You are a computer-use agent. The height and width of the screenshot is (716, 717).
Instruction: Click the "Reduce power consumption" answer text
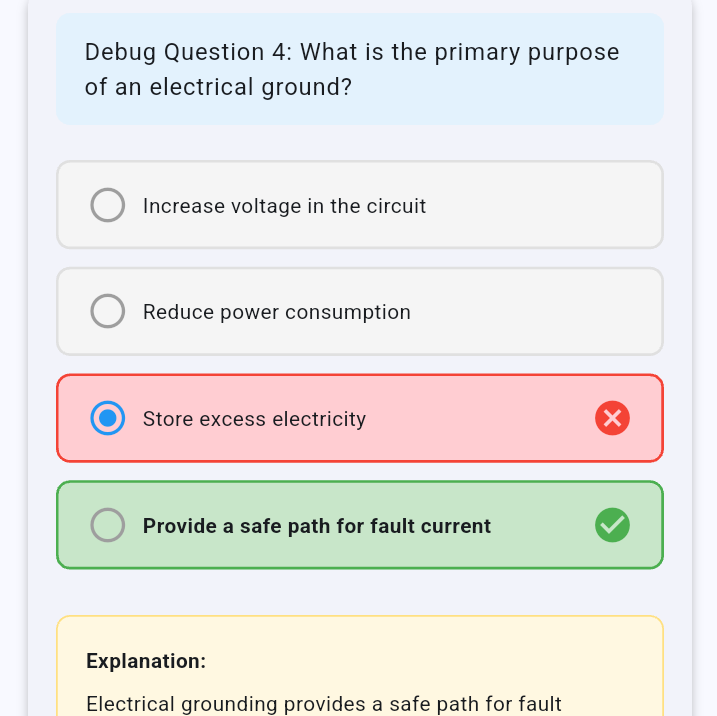(x=276, y=312)
